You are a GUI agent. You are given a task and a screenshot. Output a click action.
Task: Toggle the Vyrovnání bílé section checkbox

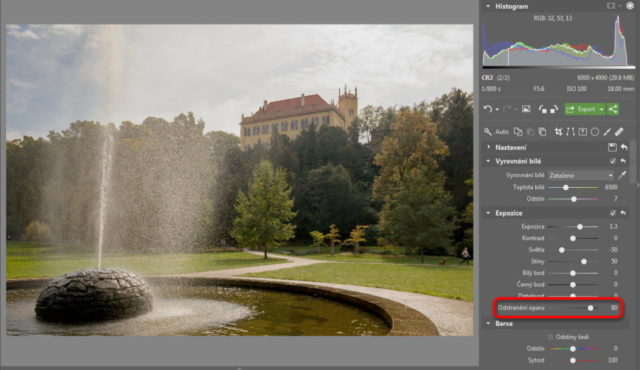click(612, 161)
